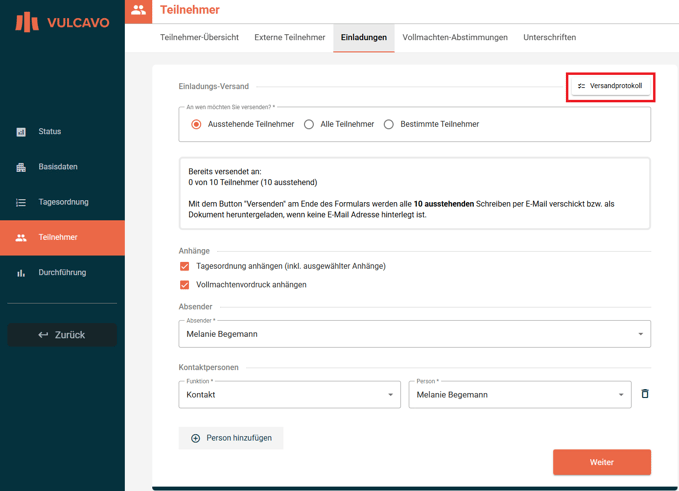This screenshot has width=679, height=491.
Task: Click the Person hinzufügen button
Action: pyautogui.click(x=231, y=438)
